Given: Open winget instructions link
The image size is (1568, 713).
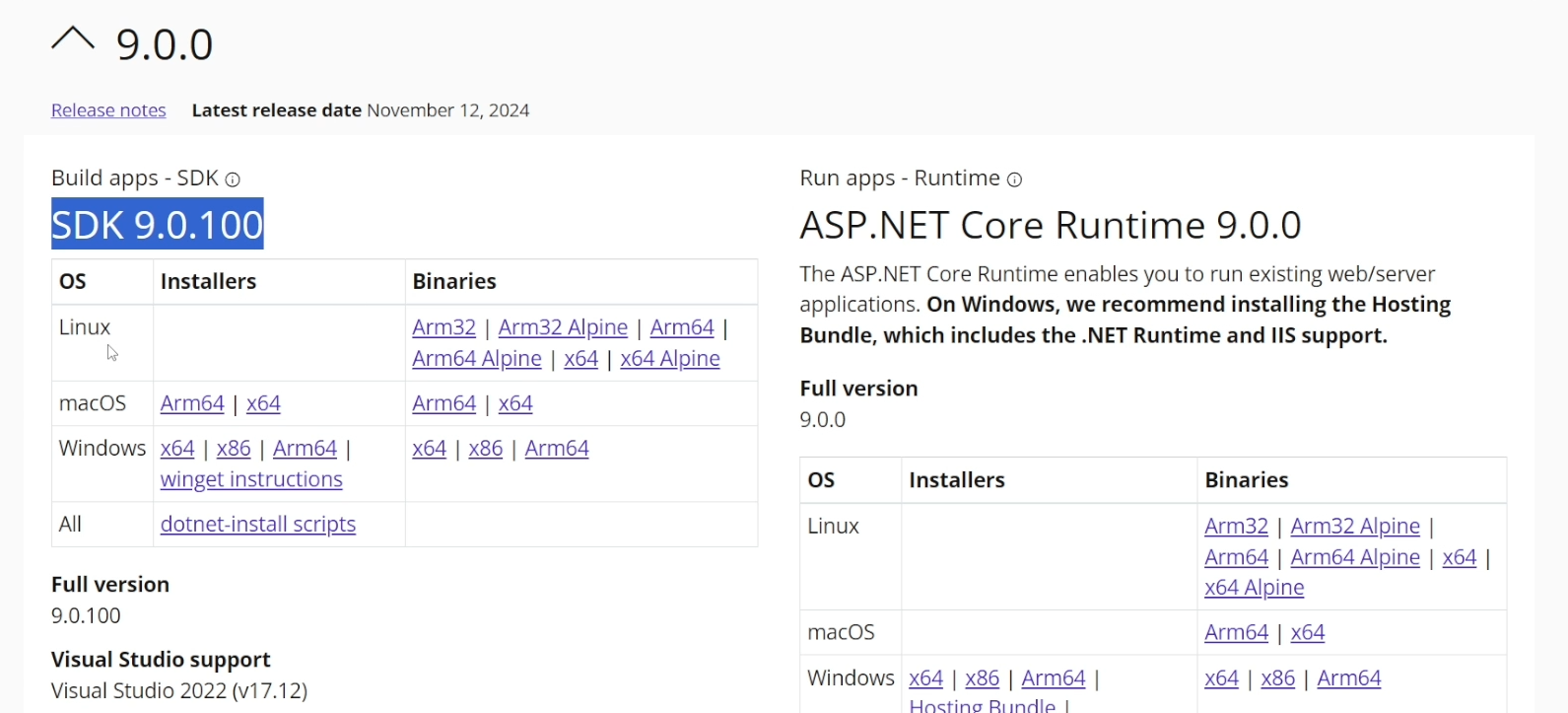Looking at the screenshot, I should pyautogui.click(x=251, y=479).
